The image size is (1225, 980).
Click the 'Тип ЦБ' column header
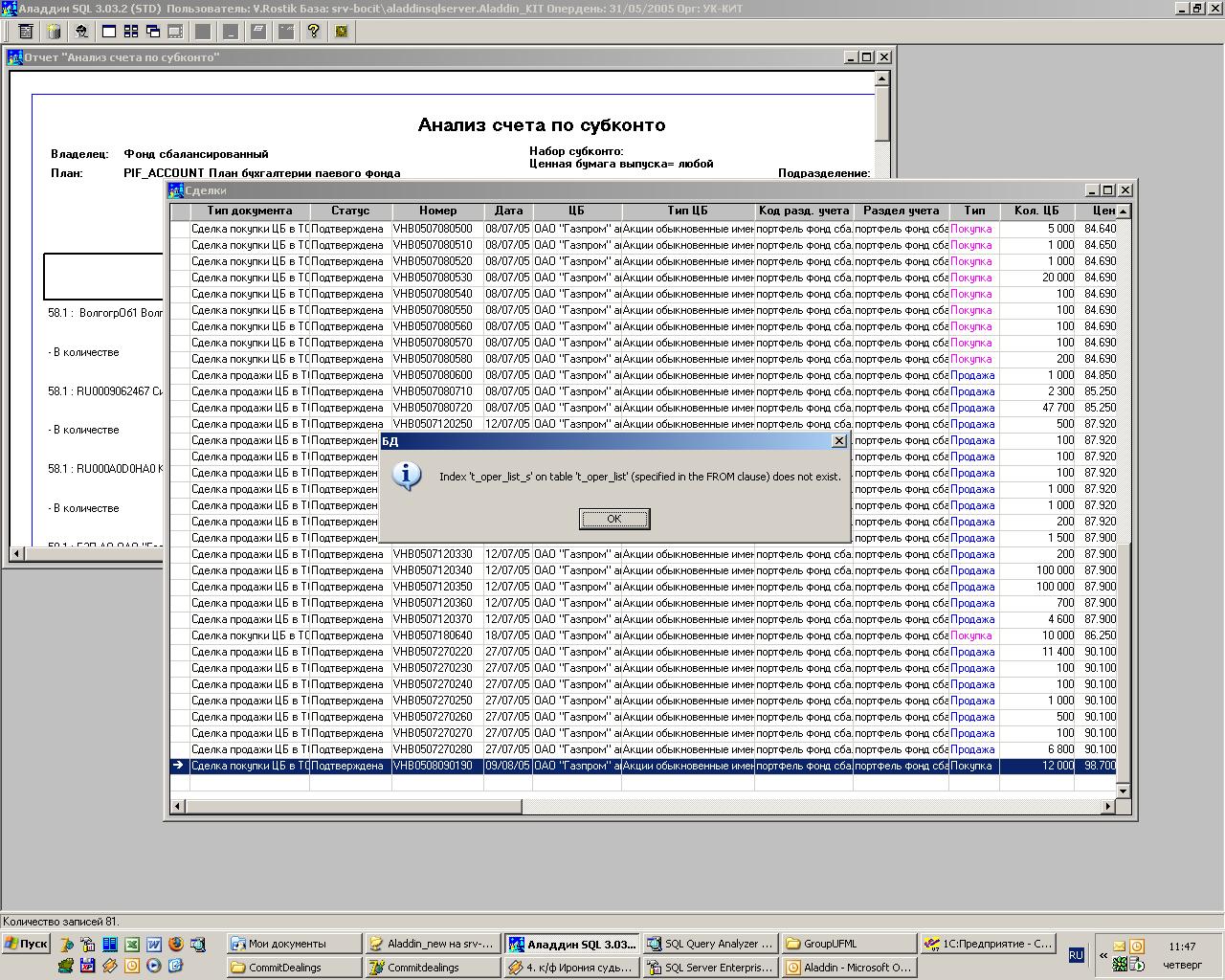click(x=687, y=211)
